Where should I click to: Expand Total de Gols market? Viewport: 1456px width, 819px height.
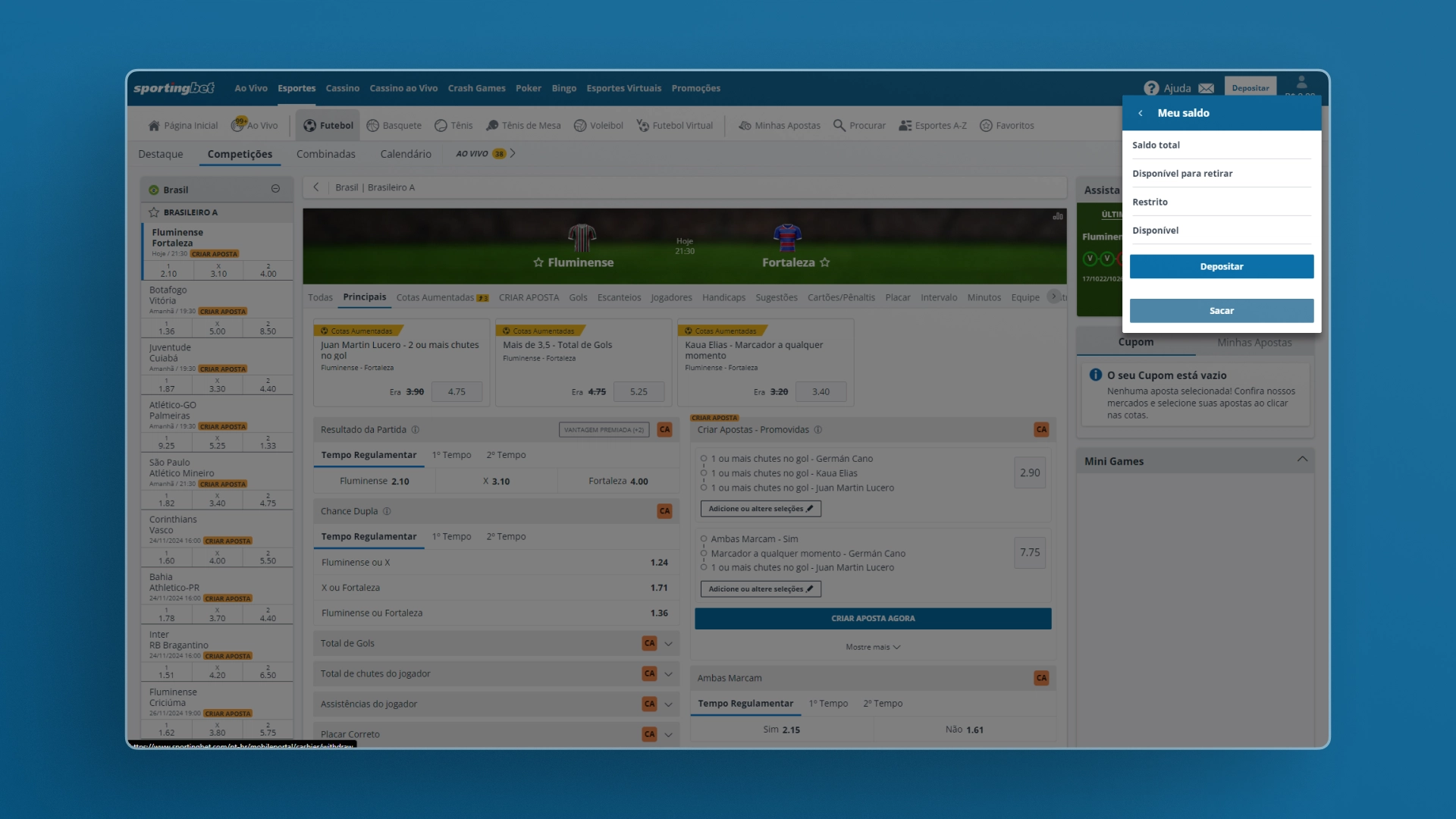pyautogui.click(x=668, y=644)
